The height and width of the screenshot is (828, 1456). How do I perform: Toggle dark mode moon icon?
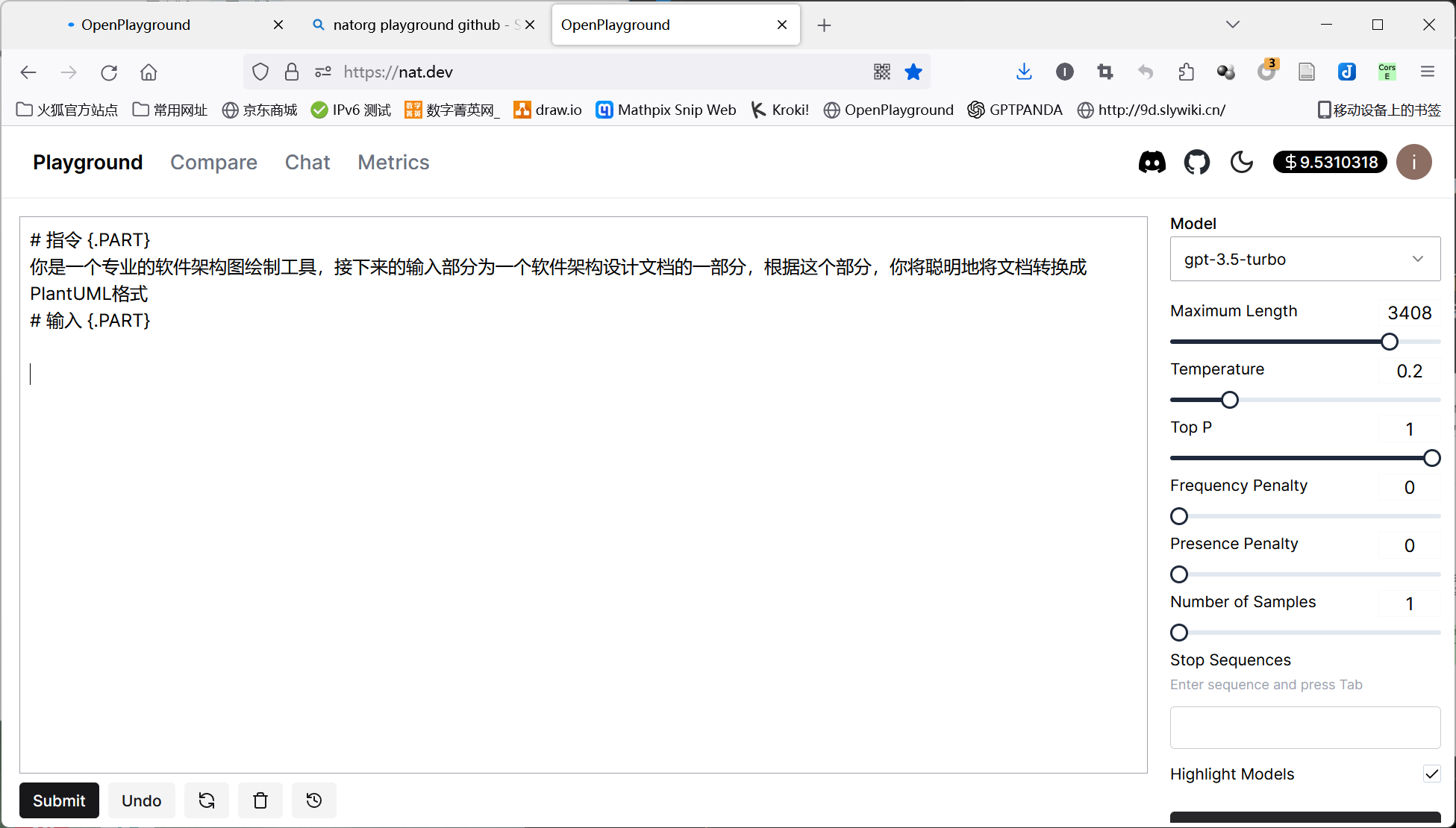coord(1241,162)
